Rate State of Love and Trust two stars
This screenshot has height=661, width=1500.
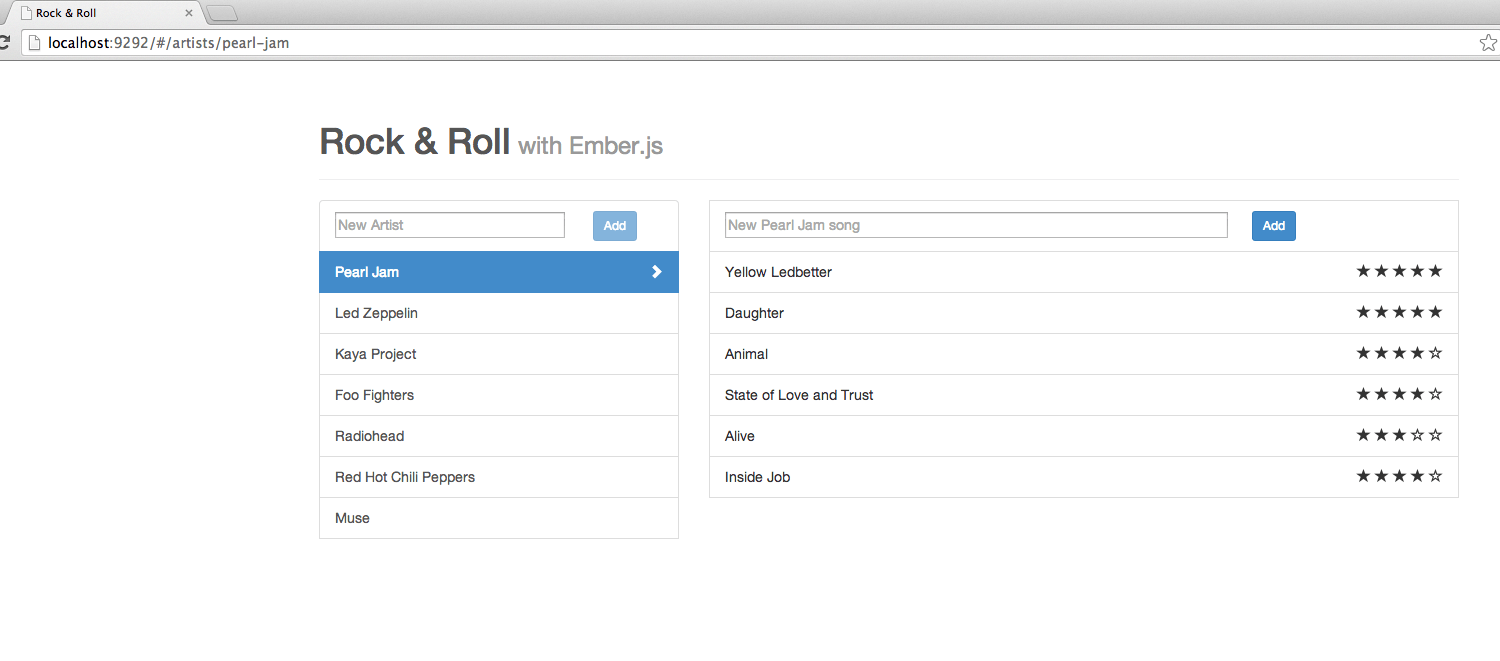(x=1381, y=394)
